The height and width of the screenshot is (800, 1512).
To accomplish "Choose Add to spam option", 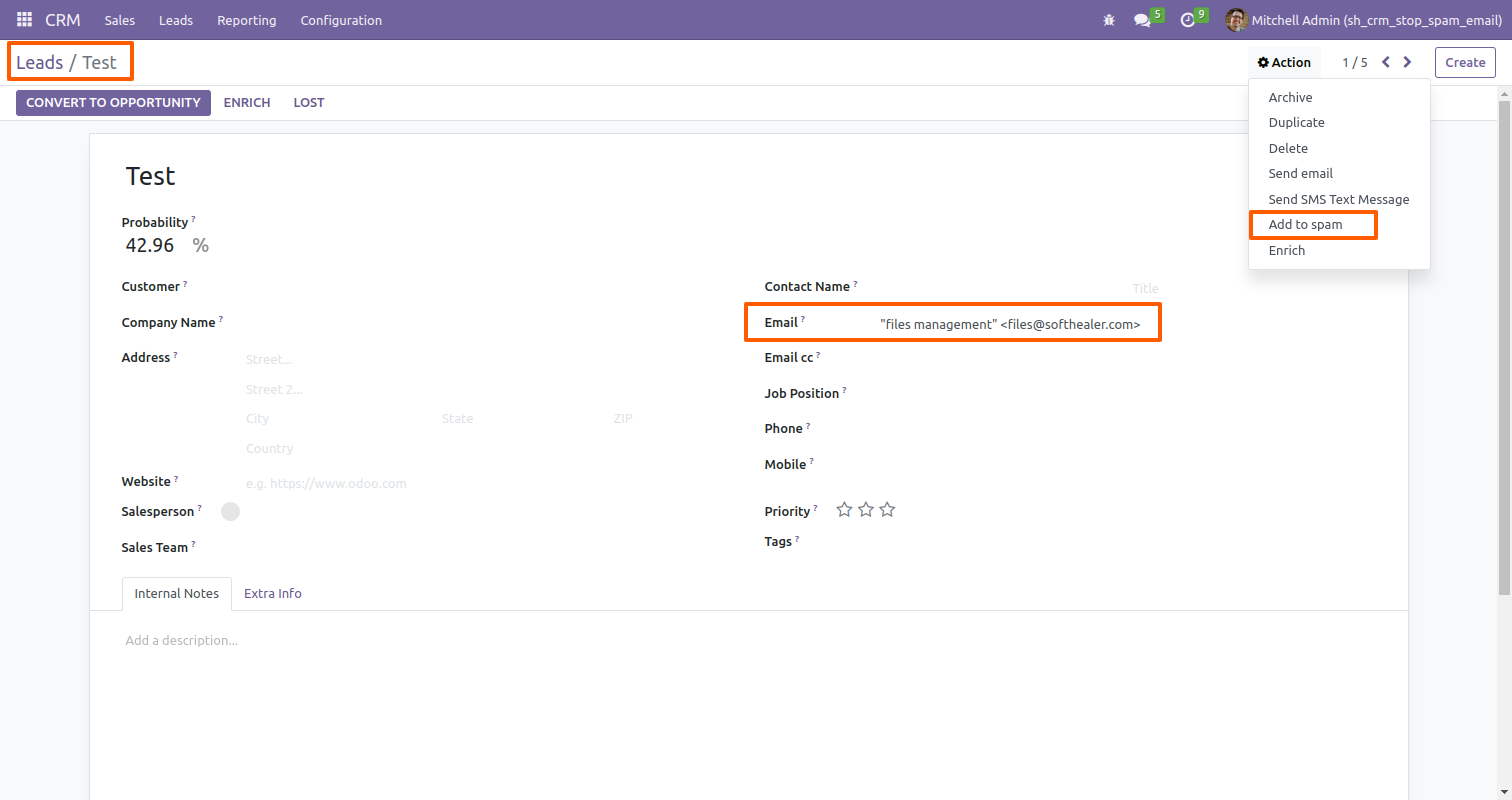I will pos(1305,224).
